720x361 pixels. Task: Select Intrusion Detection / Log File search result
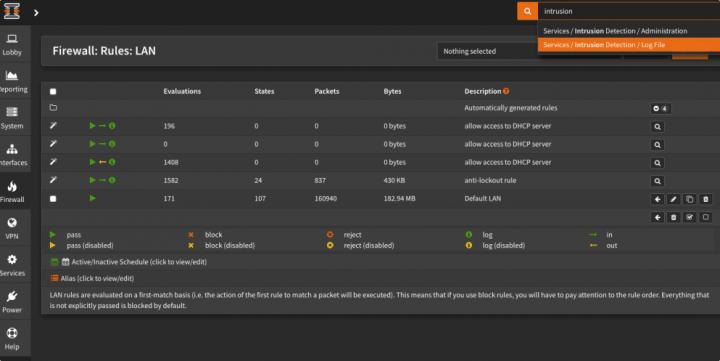click(629, 45)
